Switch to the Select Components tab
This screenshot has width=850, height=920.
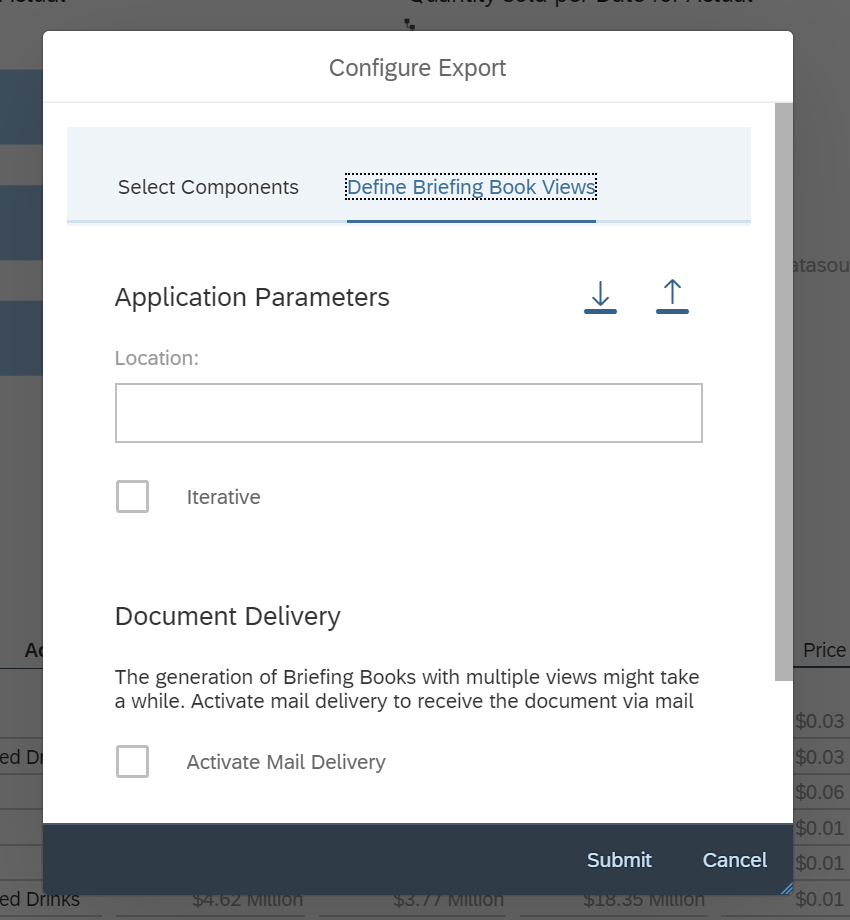(x=208, y=187)
